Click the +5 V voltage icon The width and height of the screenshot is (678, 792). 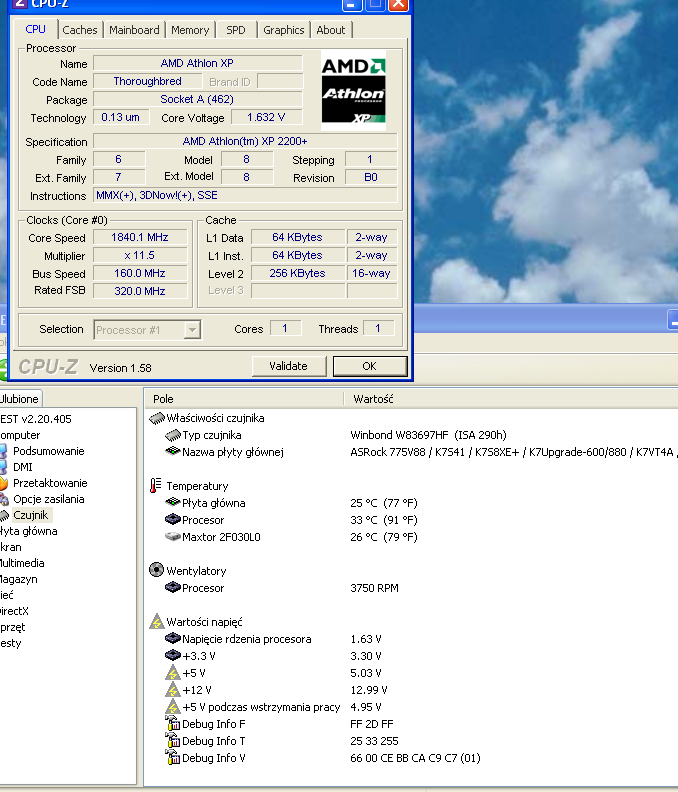click(x=173, y=673)
